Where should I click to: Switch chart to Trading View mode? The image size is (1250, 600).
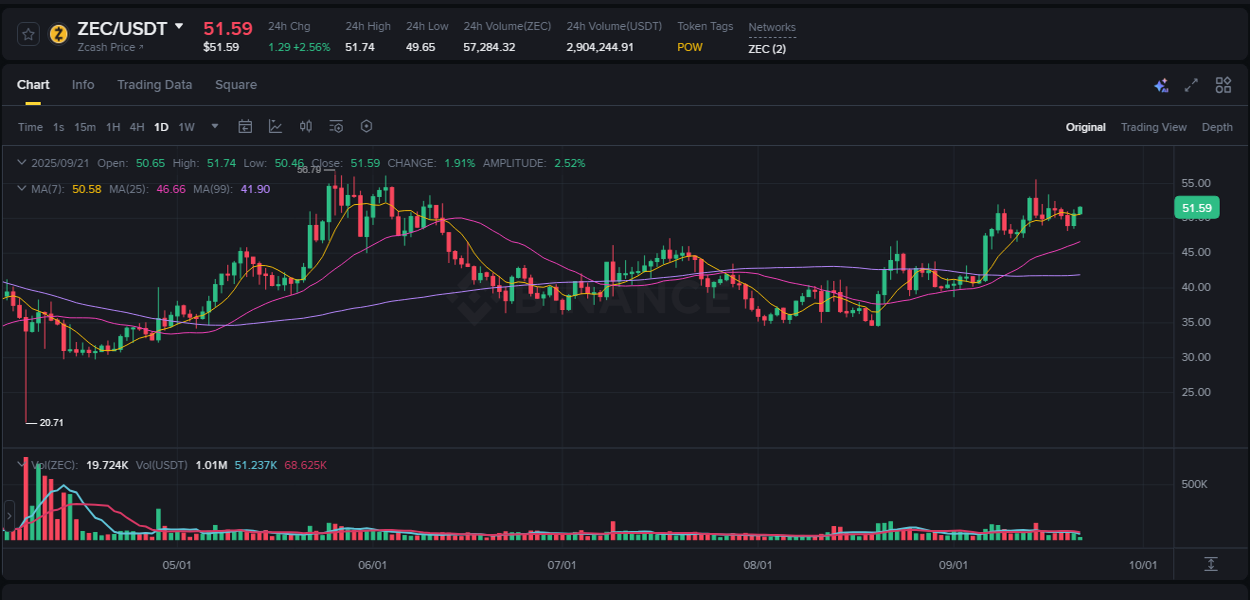pos(1154,127)
